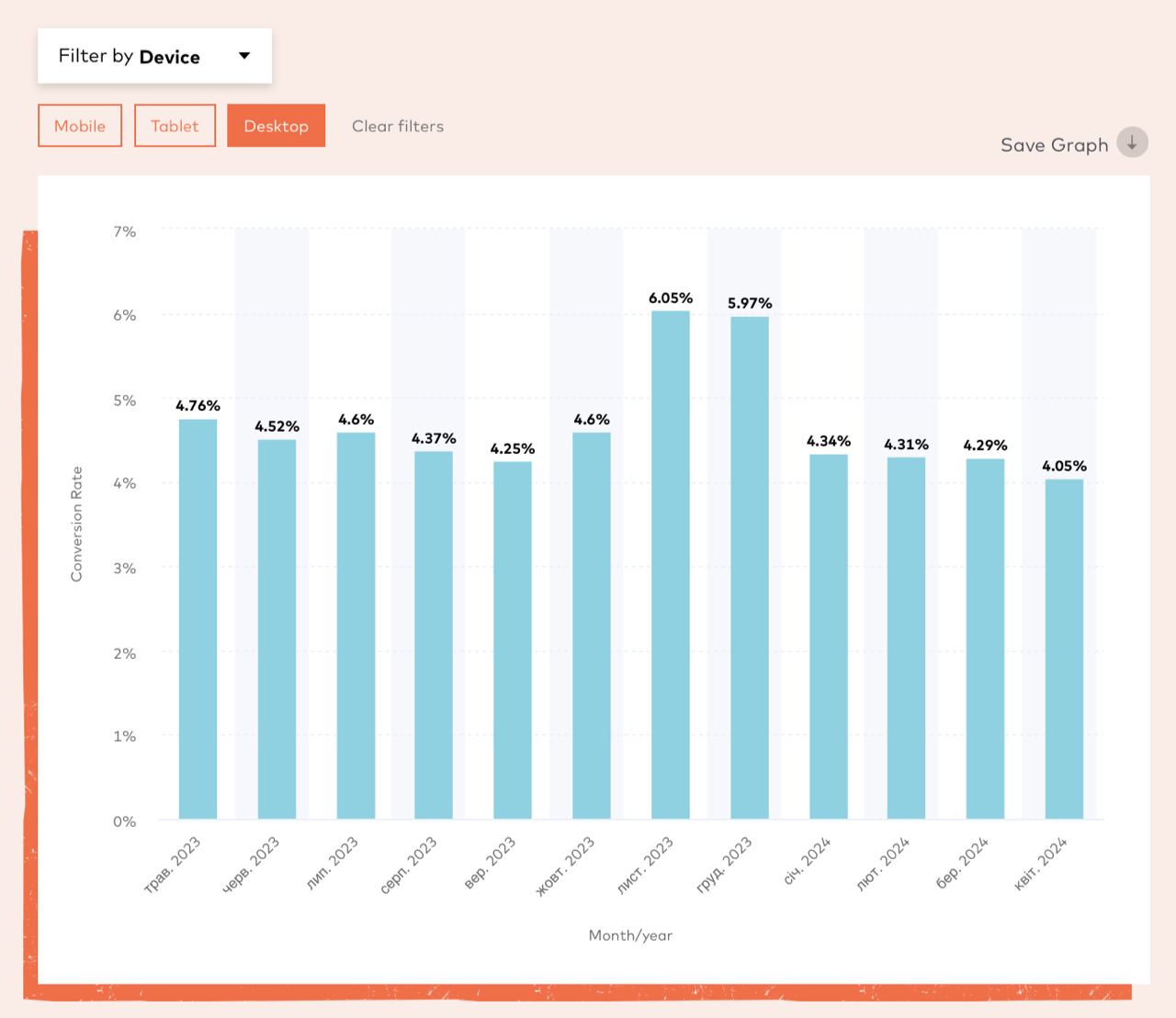This screenshot has width=1176, height=1018.
Task: Click the Save Graph text label
Action: click(1054, 145)
